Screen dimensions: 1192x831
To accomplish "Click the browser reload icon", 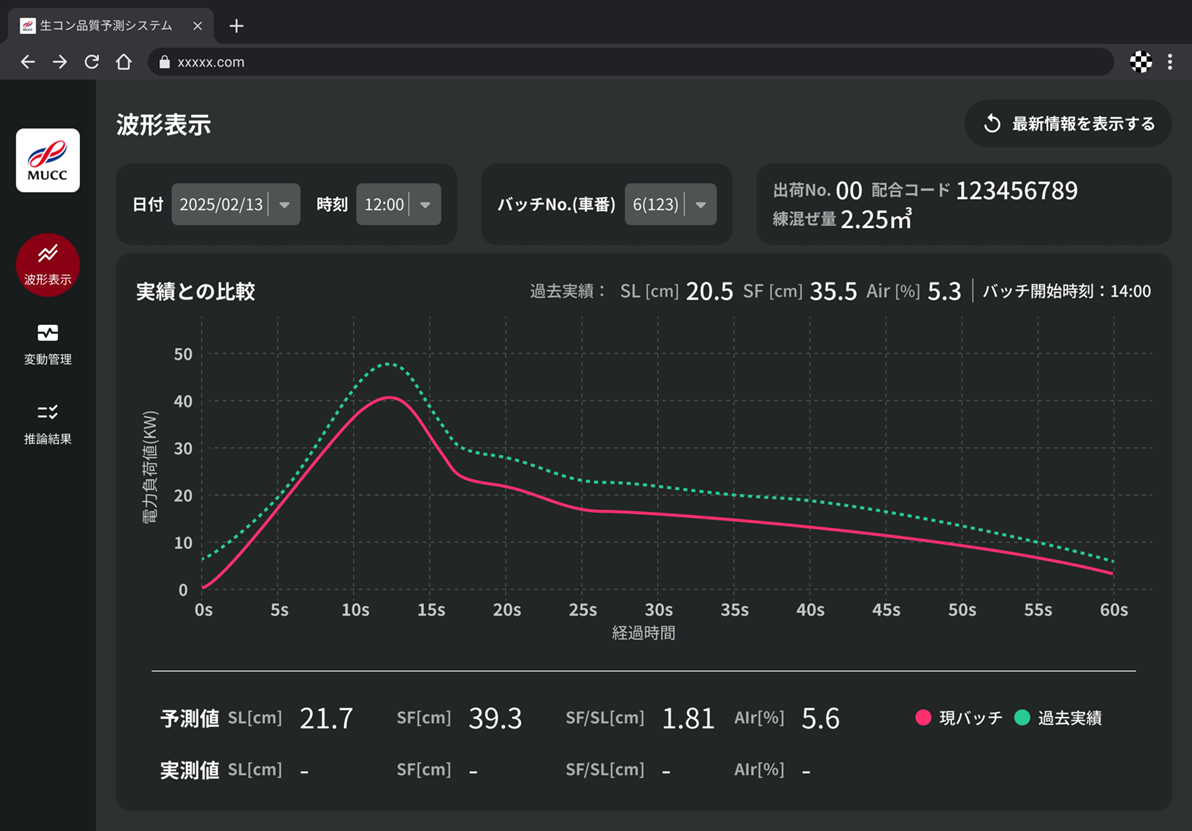I will (92, 62).
